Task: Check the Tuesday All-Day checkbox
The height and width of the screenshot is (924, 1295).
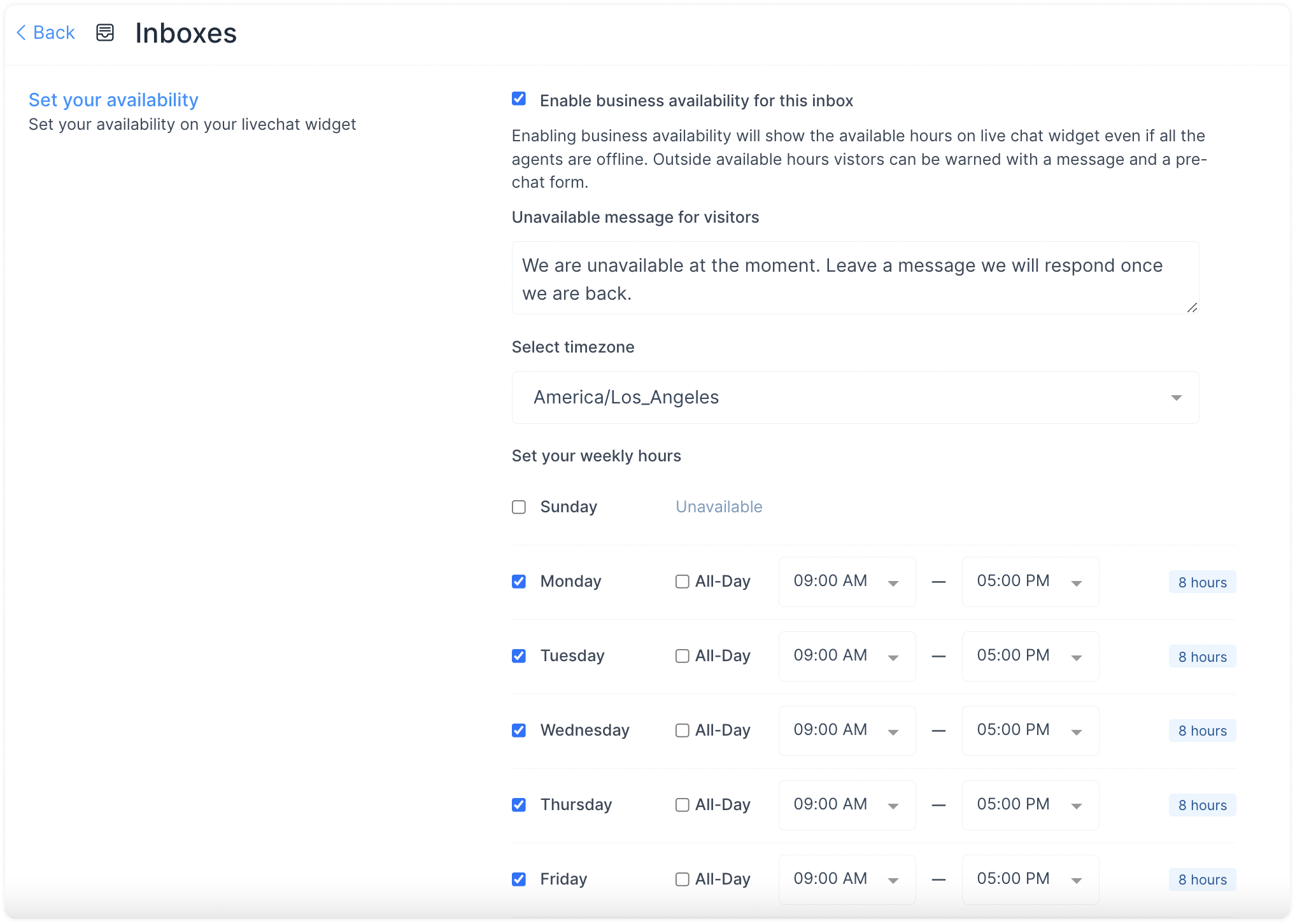Action: [682, 656]
